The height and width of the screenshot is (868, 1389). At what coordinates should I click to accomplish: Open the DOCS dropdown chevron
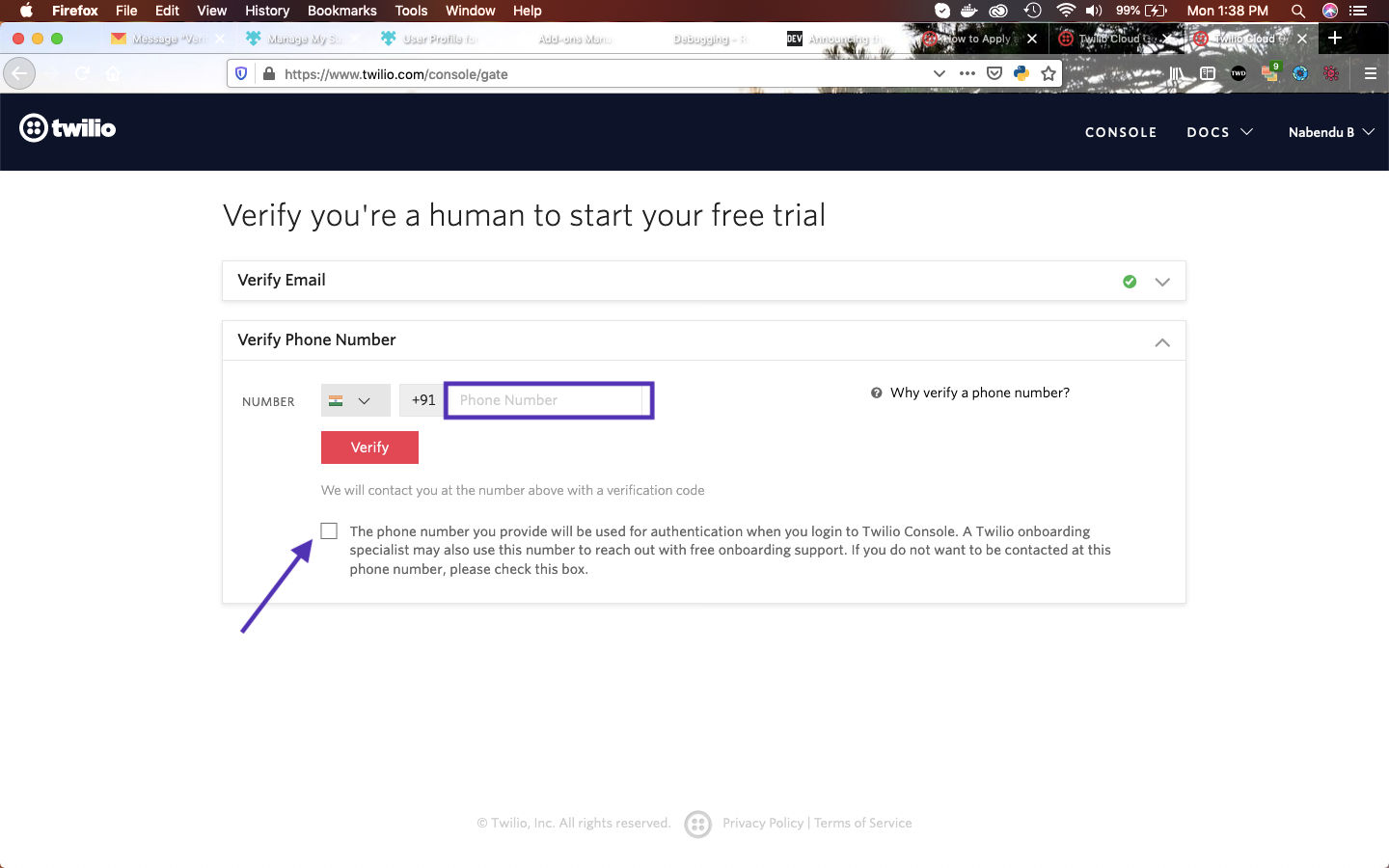click(1246, 131)
